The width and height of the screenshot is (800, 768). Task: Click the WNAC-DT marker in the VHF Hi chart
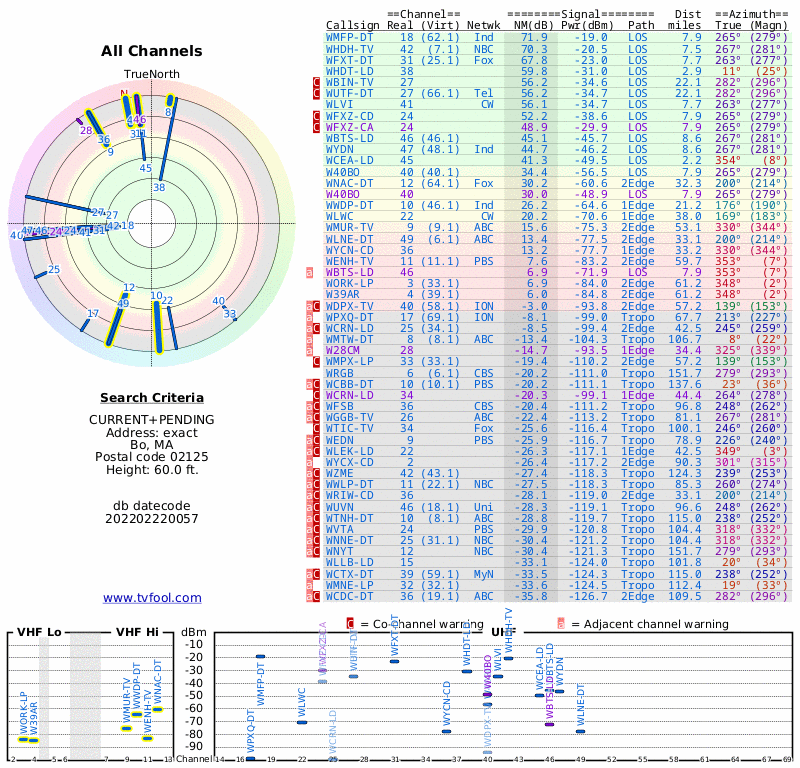tap(158, 709)
